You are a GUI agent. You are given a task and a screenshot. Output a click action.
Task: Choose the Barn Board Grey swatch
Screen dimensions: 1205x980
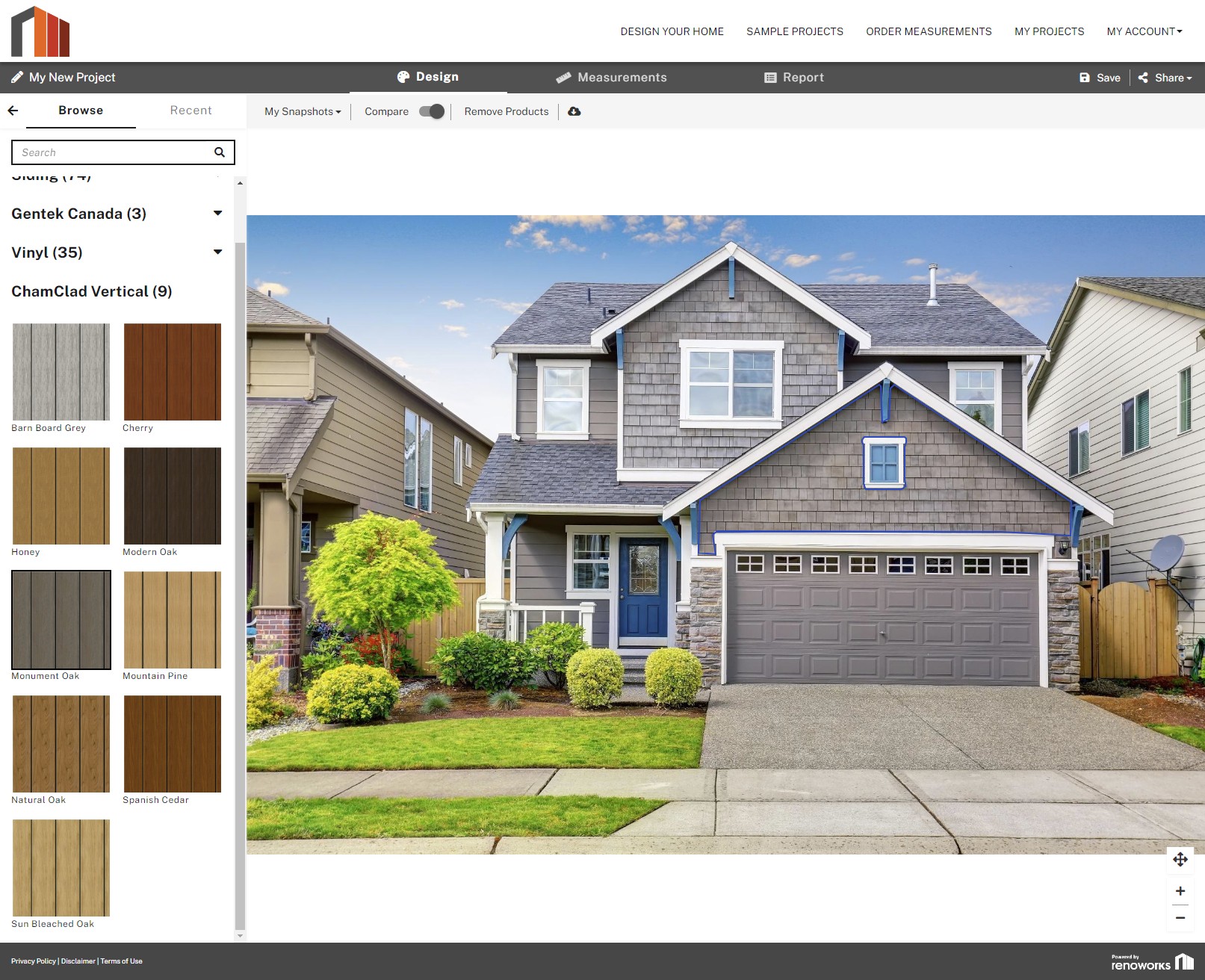pos(61,372)
